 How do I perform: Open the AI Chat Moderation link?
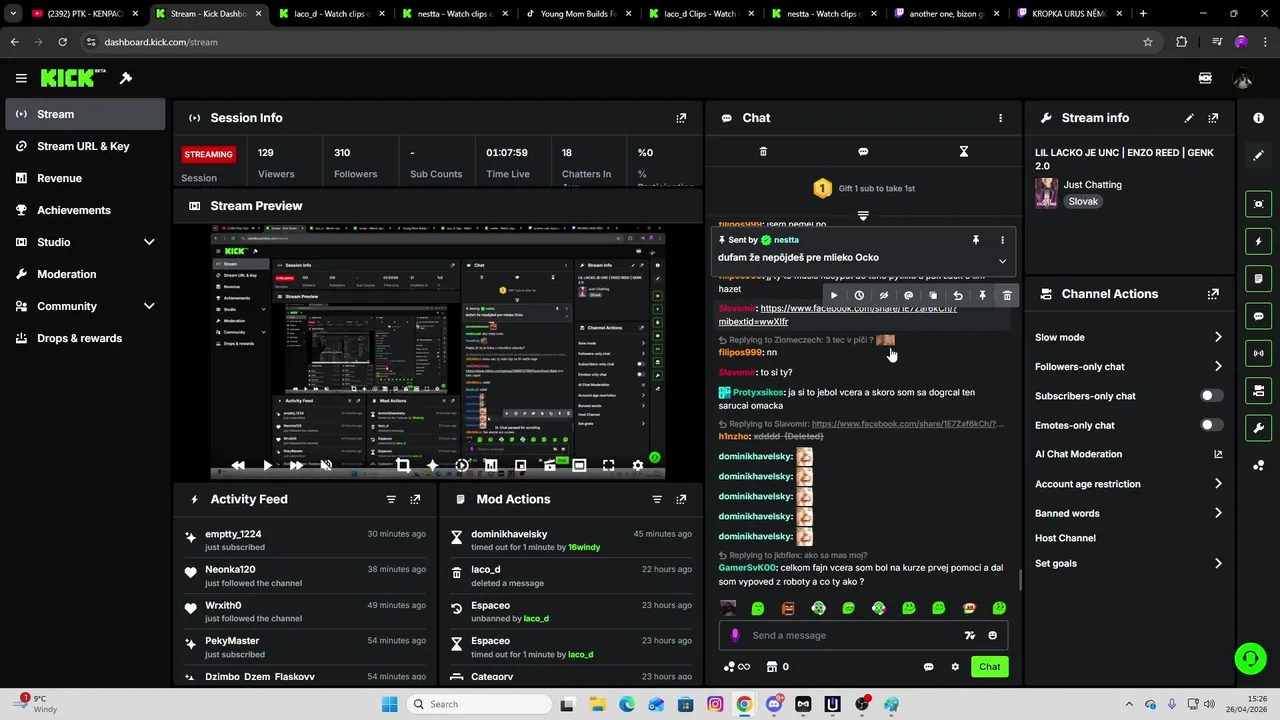1129,454
